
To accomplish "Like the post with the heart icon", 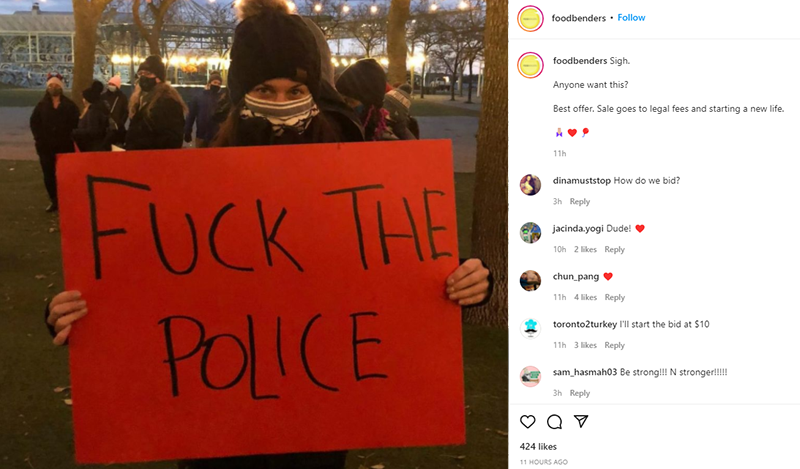I will [528, 422].
